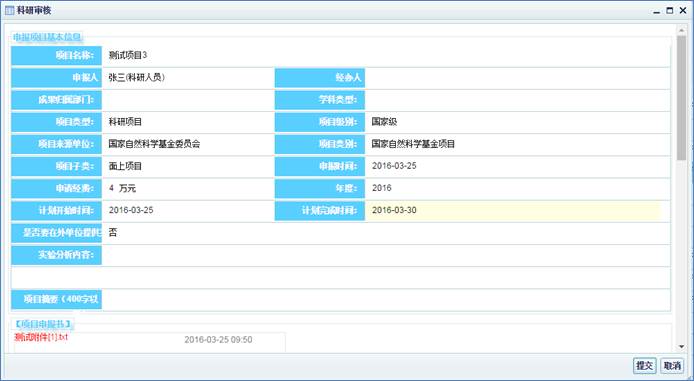Click the 学科类型 label cell

(320, 100)
